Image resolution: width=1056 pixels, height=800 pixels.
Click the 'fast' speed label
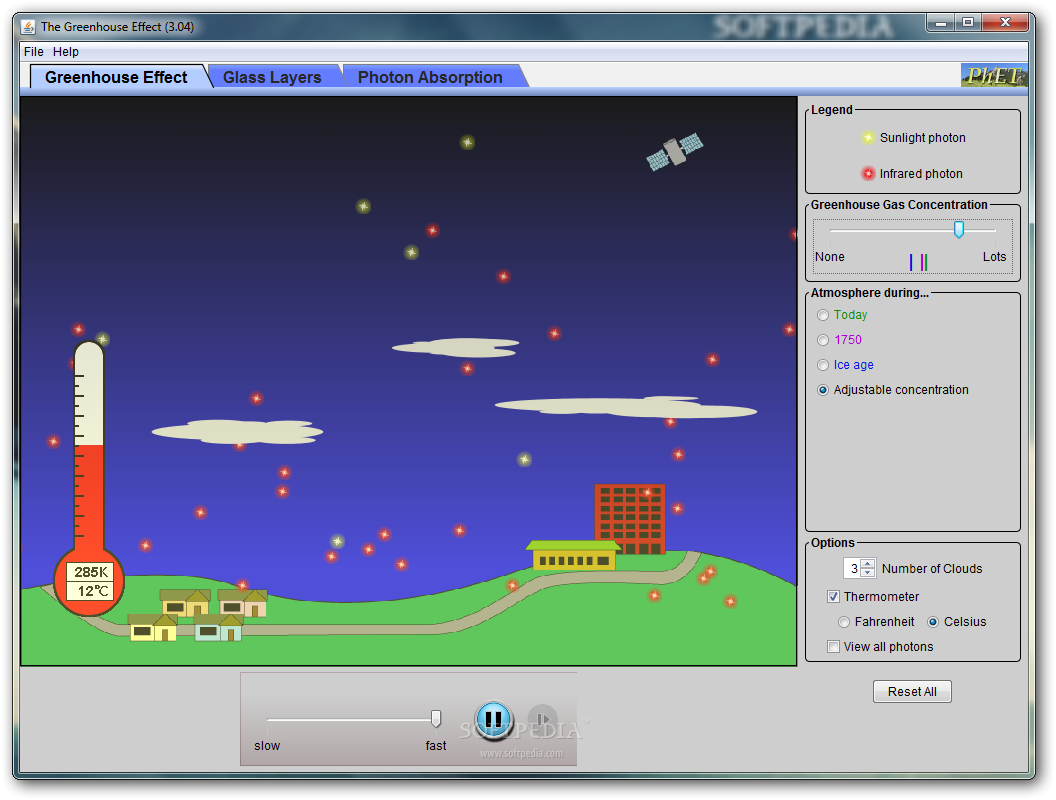(436, 745)
